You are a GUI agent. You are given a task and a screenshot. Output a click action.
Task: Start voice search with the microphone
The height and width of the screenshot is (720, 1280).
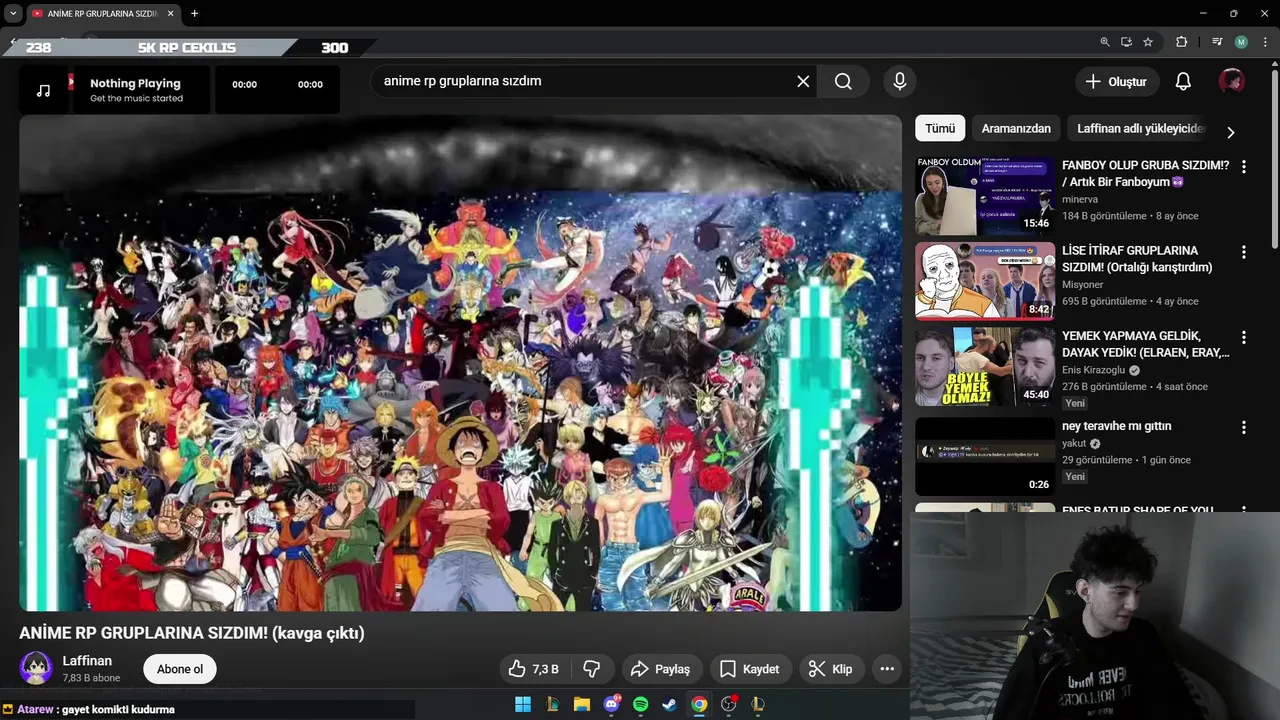pyautogui.click(x=899, y=81)
